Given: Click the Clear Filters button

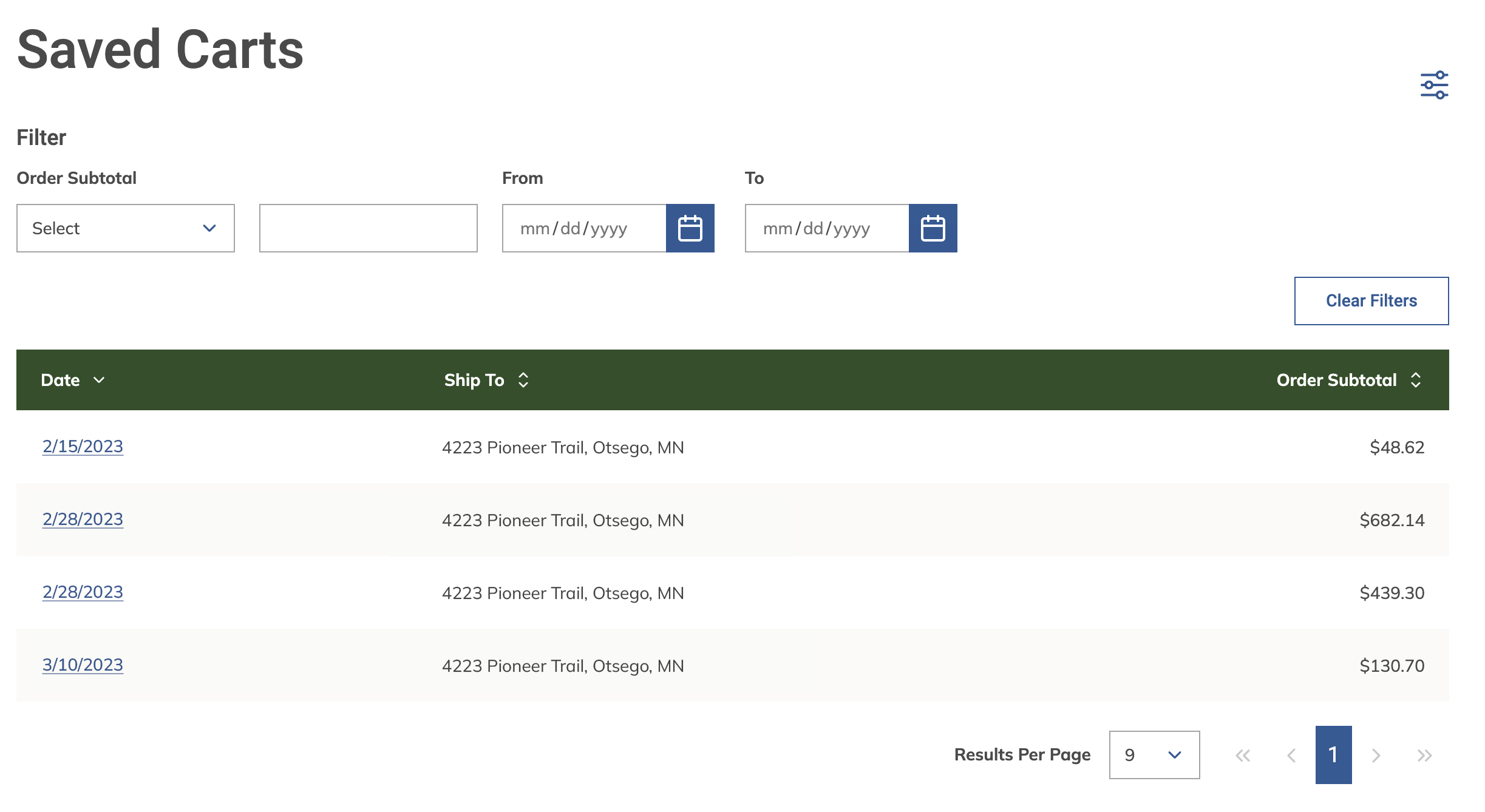Looking at the screenshot, I should [x=1371, y=300].
